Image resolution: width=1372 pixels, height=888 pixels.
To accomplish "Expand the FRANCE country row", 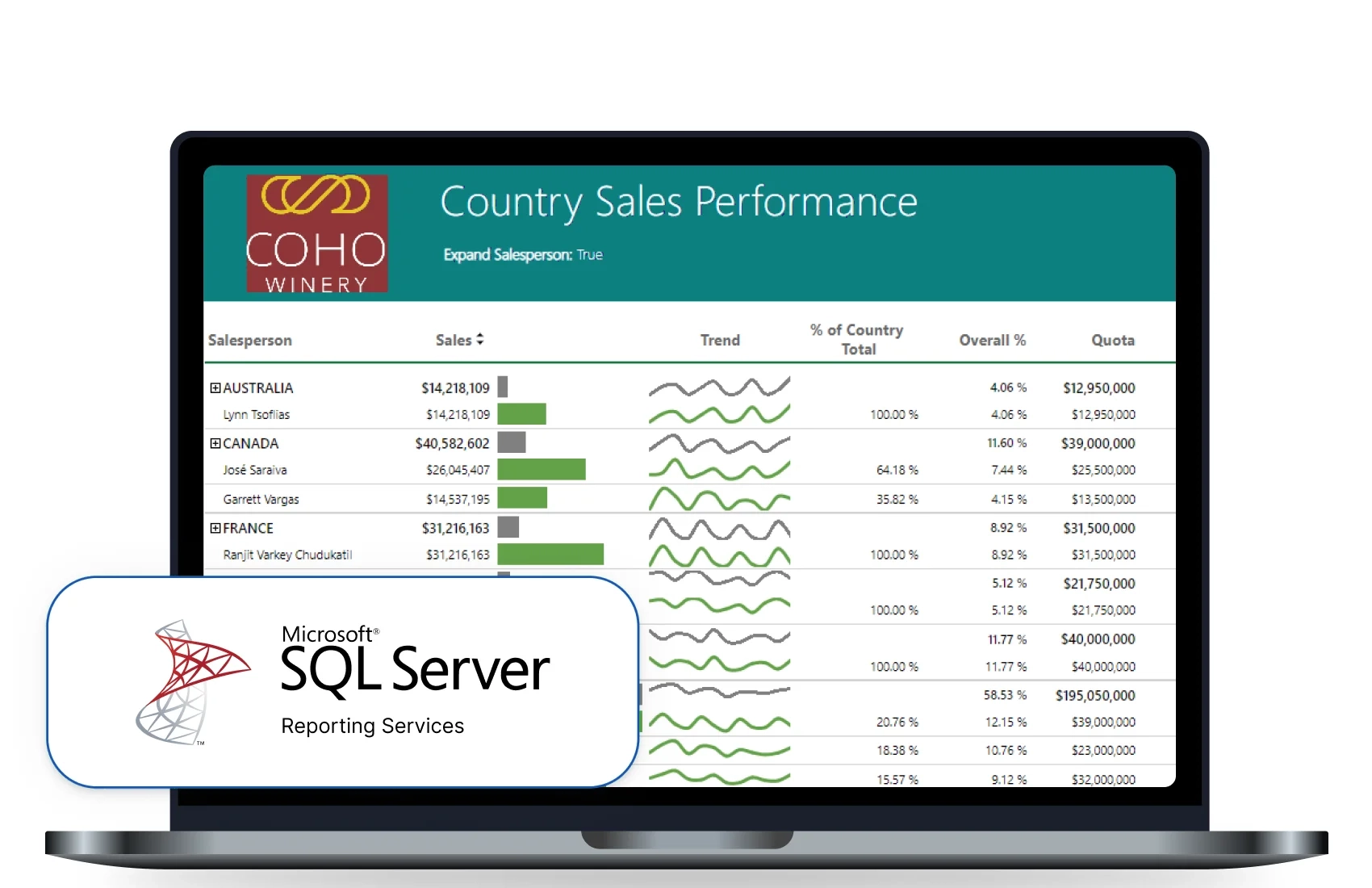I will click(215, 528).
